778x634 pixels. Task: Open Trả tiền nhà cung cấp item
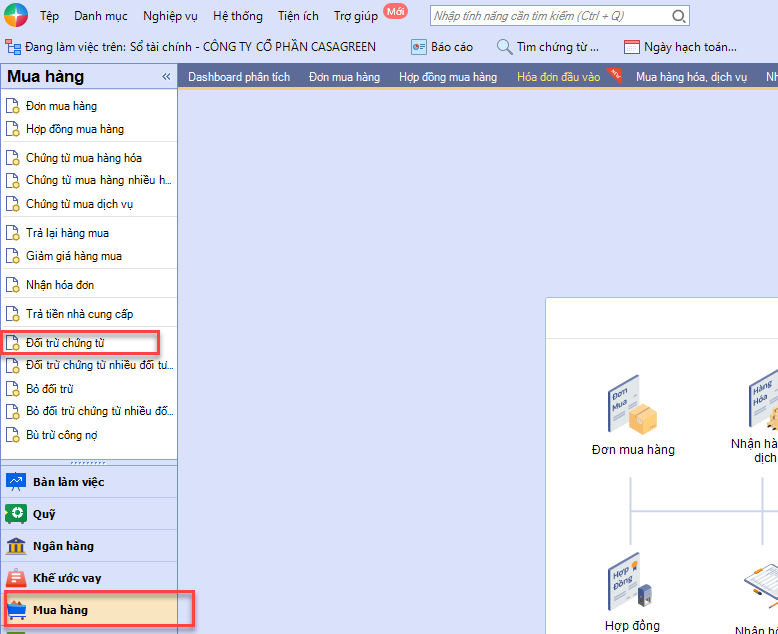tap(79, 314)
